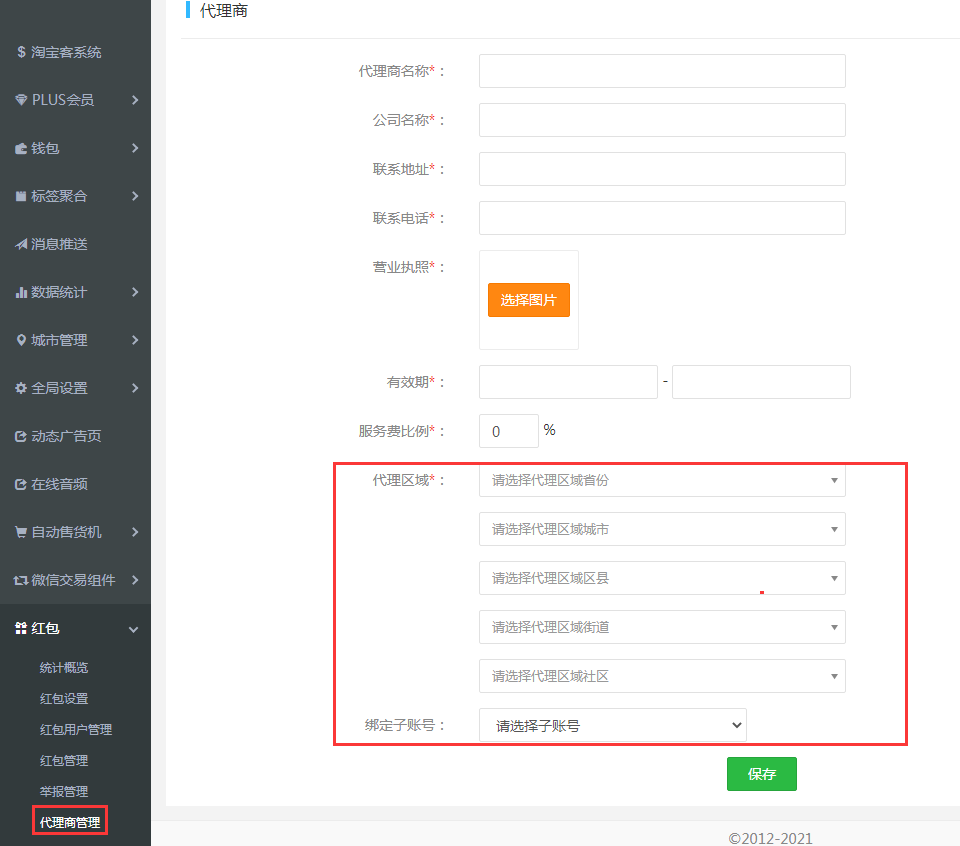Click the 服务费比例 percentage input box
960x846 pixels.
point(508,432)
